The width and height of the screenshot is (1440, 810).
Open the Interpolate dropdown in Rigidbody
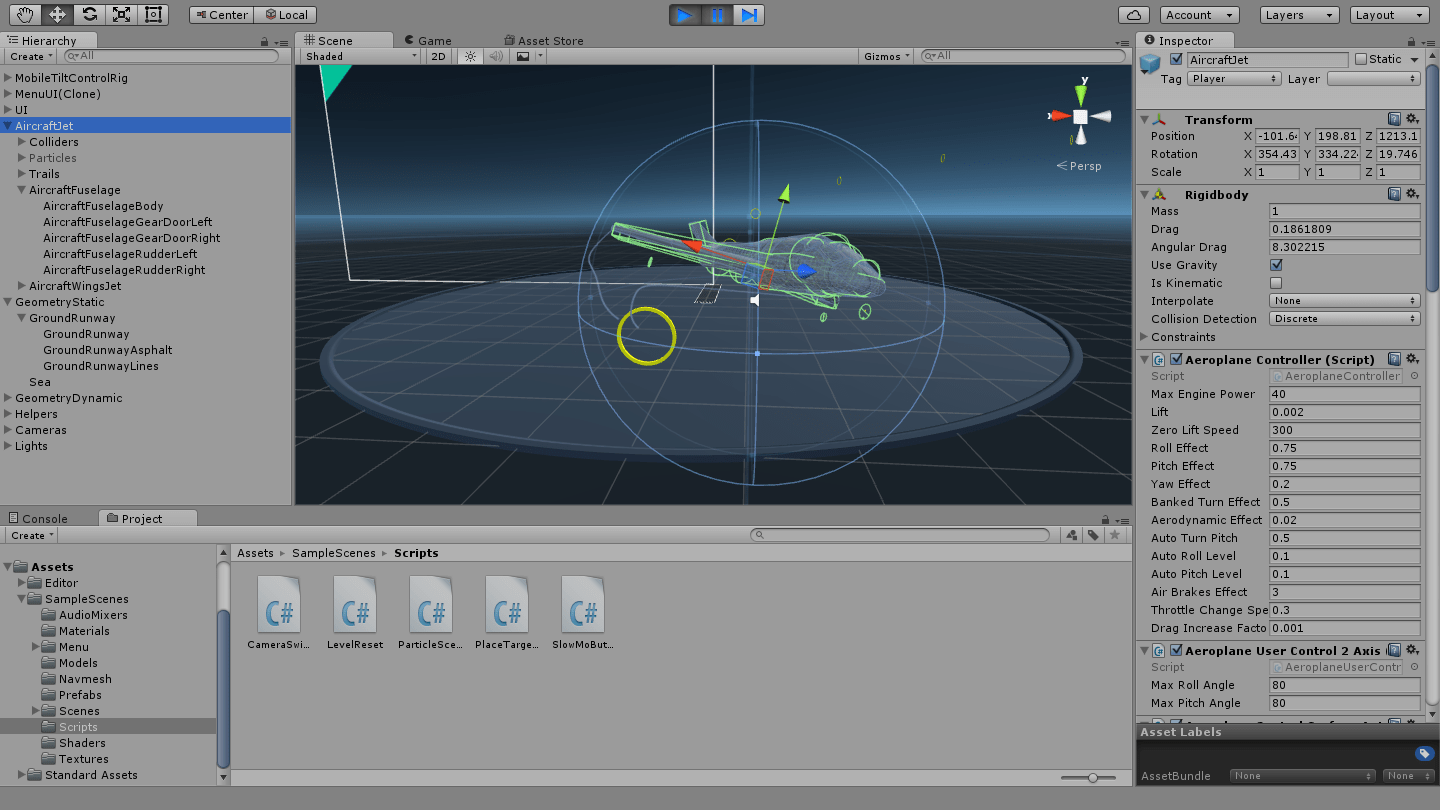1344,300
